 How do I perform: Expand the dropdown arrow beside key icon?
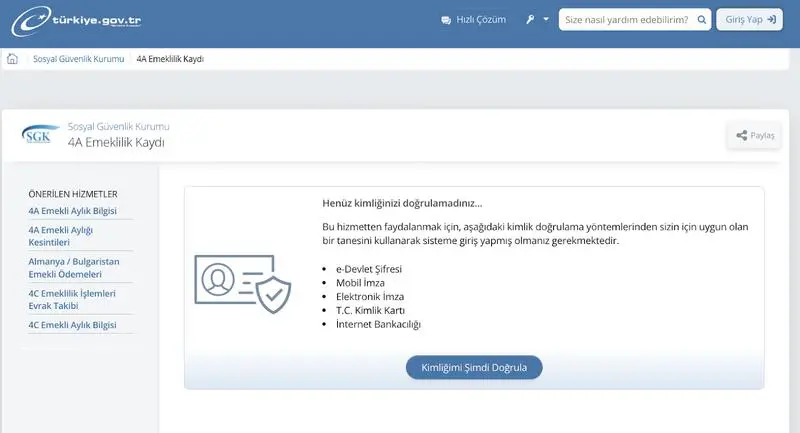546,19
